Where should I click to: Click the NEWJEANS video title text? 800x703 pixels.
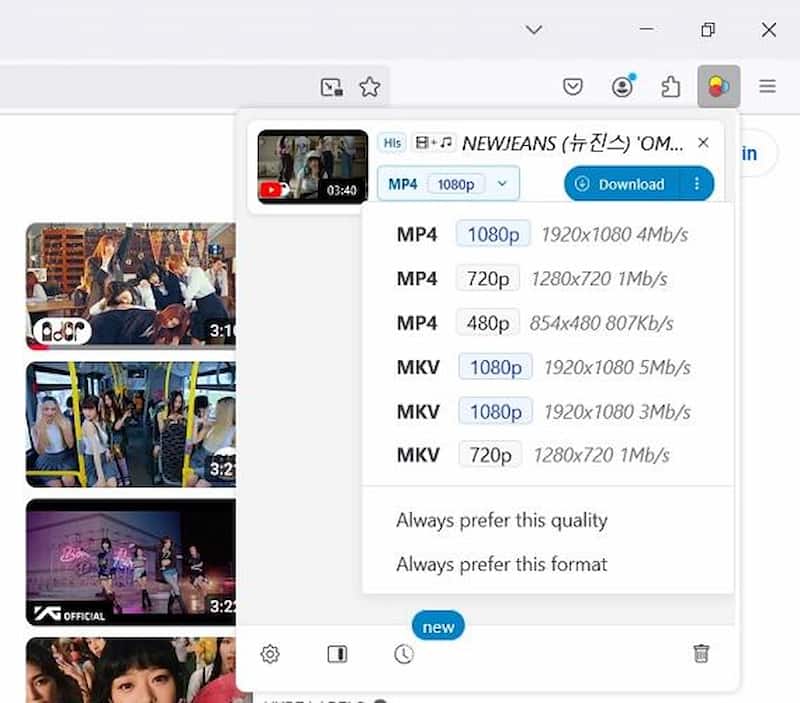(x=572, y=143)
